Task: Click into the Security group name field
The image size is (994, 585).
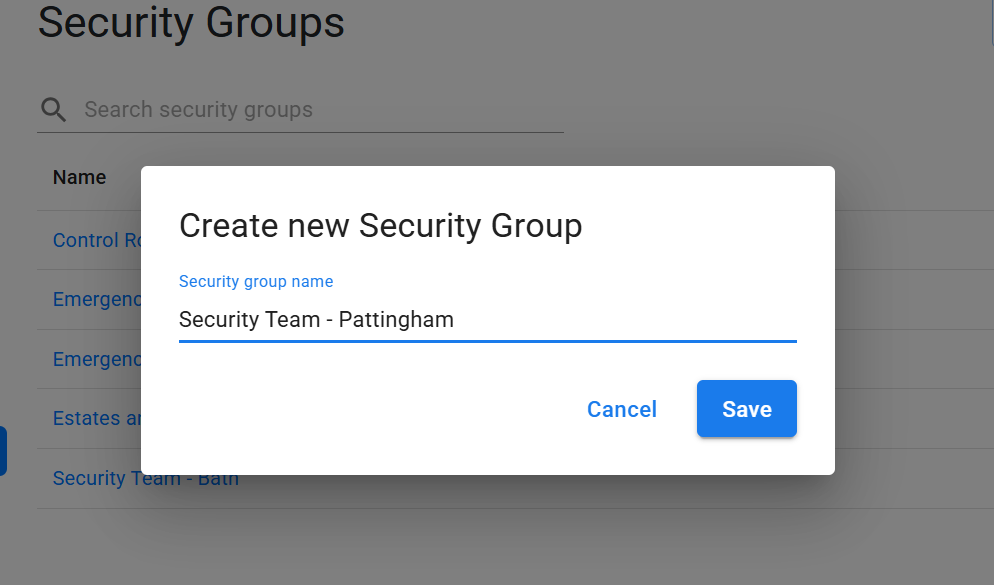Action: 487,320
